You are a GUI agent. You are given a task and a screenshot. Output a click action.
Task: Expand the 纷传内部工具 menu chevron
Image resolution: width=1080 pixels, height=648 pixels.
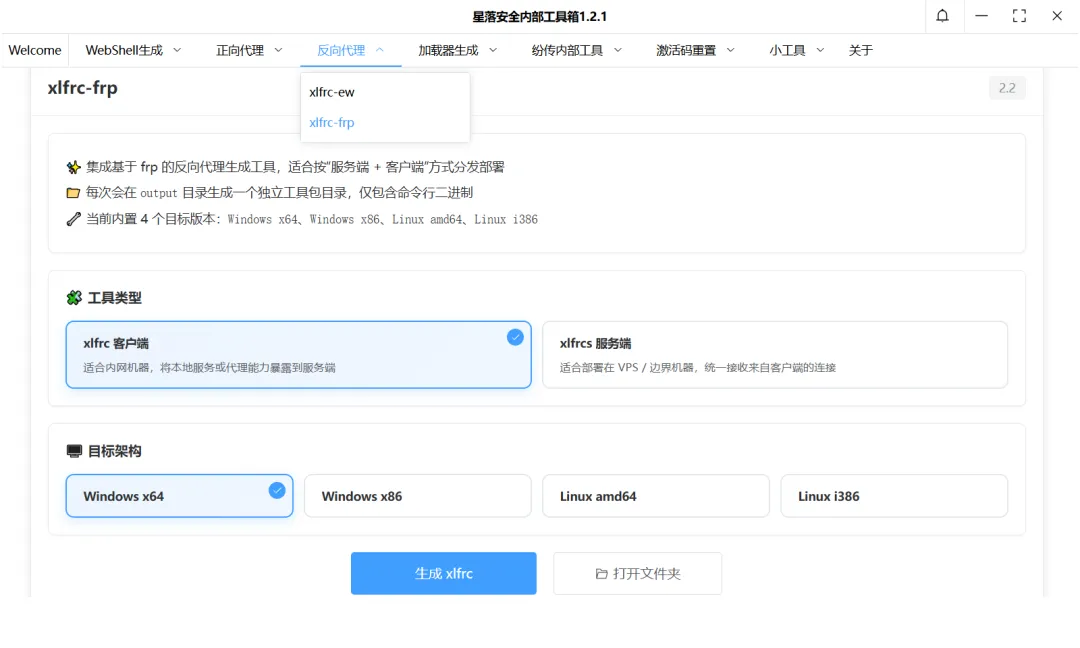point(618,50)
